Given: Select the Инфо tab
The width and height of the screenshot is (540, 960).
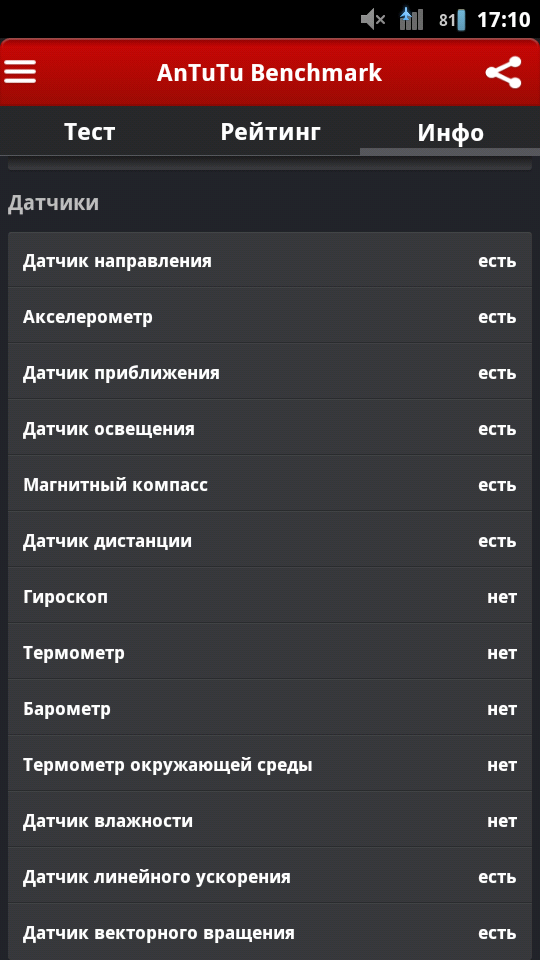Looking at the screenshot, I should click(450, 132).
